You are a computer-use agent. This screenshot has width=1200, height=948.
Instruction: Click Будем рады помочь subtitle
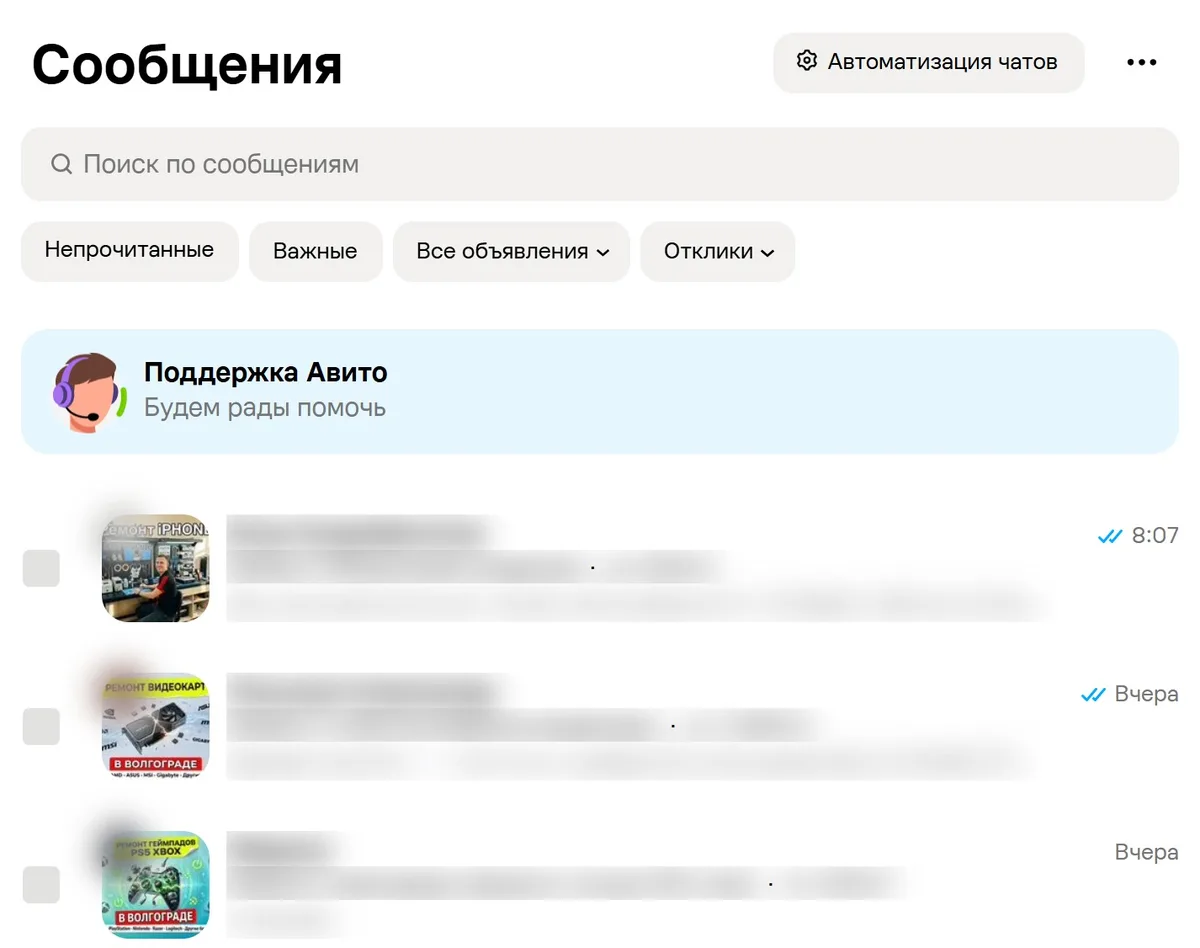coord(265,408)
